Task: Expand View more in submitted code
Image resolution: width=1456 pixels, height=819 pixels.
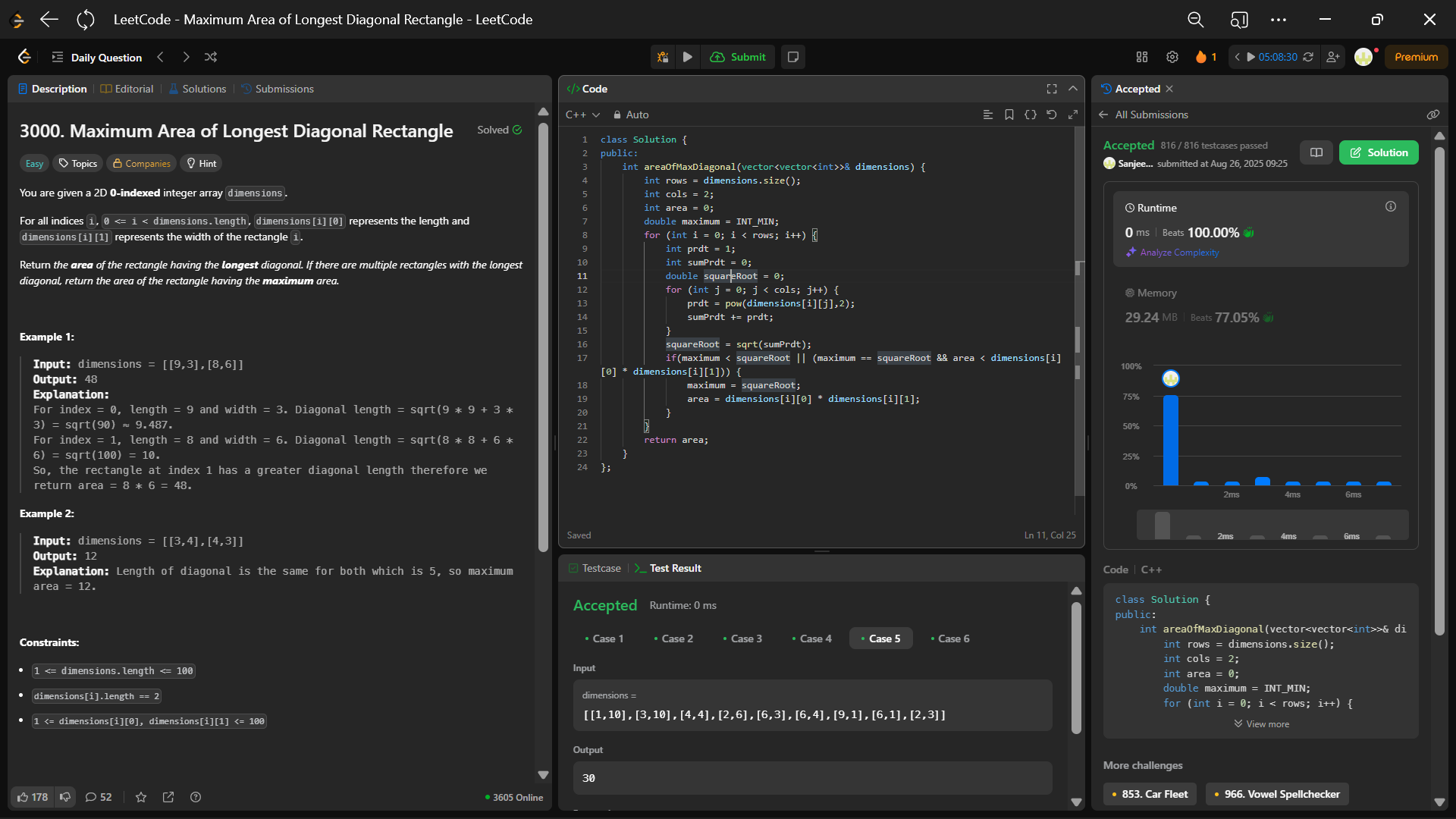Action: pyautogui.click(x=1261, y=724)
